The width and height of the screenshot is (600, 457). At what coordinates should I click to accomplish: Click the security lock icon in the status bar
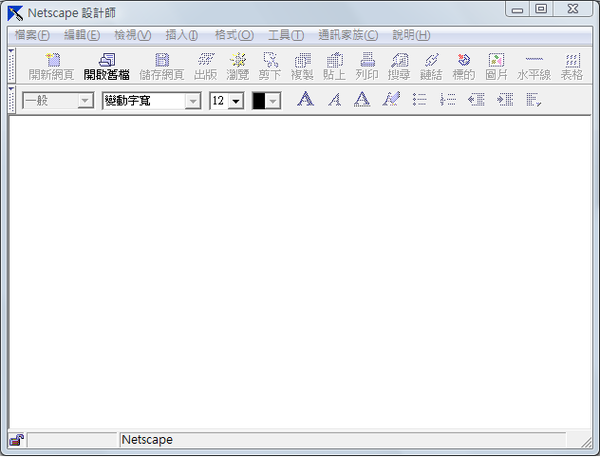[16, 440]
